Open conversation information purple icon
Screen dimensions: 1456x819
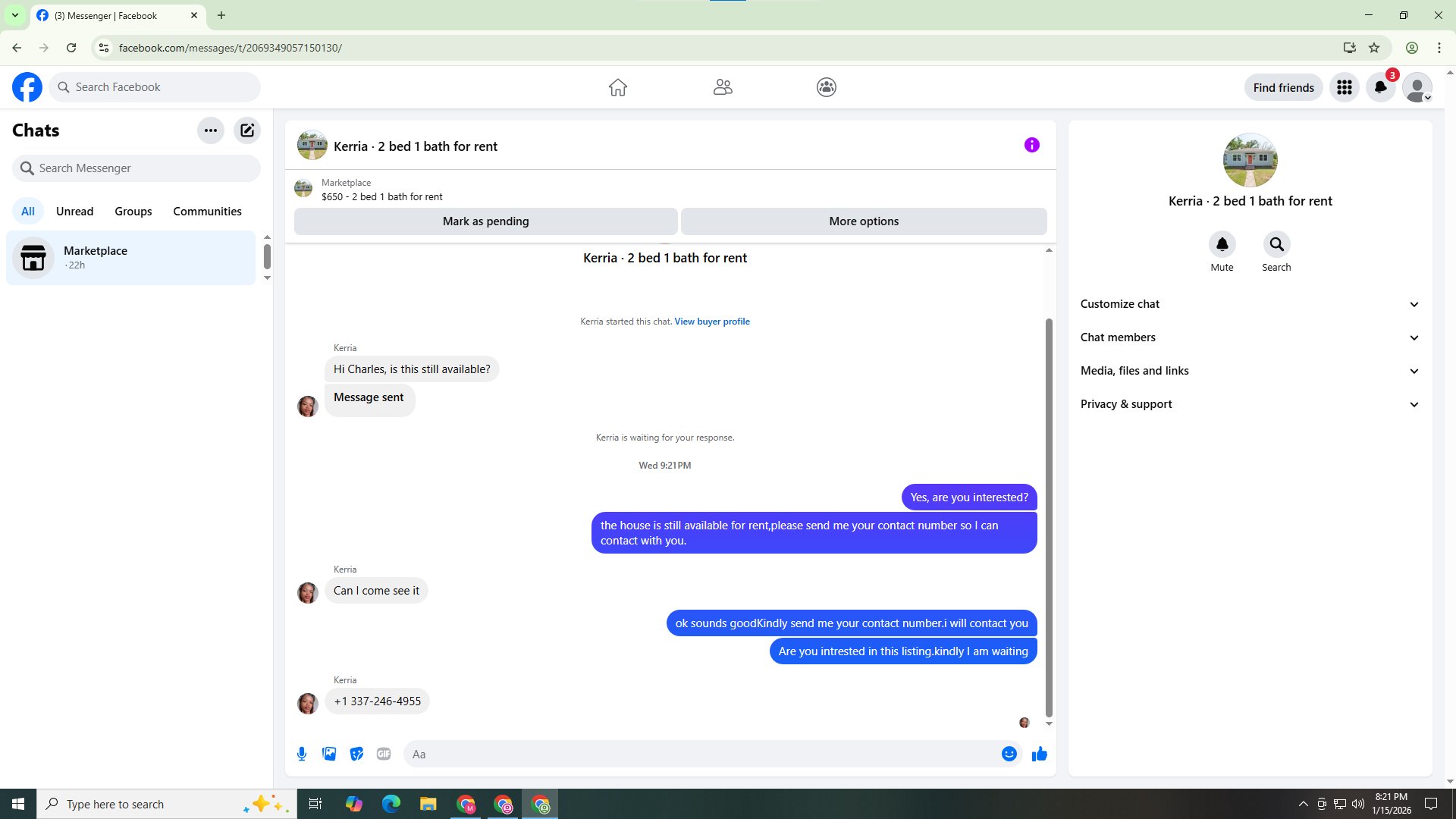(x=1031, y=145)
